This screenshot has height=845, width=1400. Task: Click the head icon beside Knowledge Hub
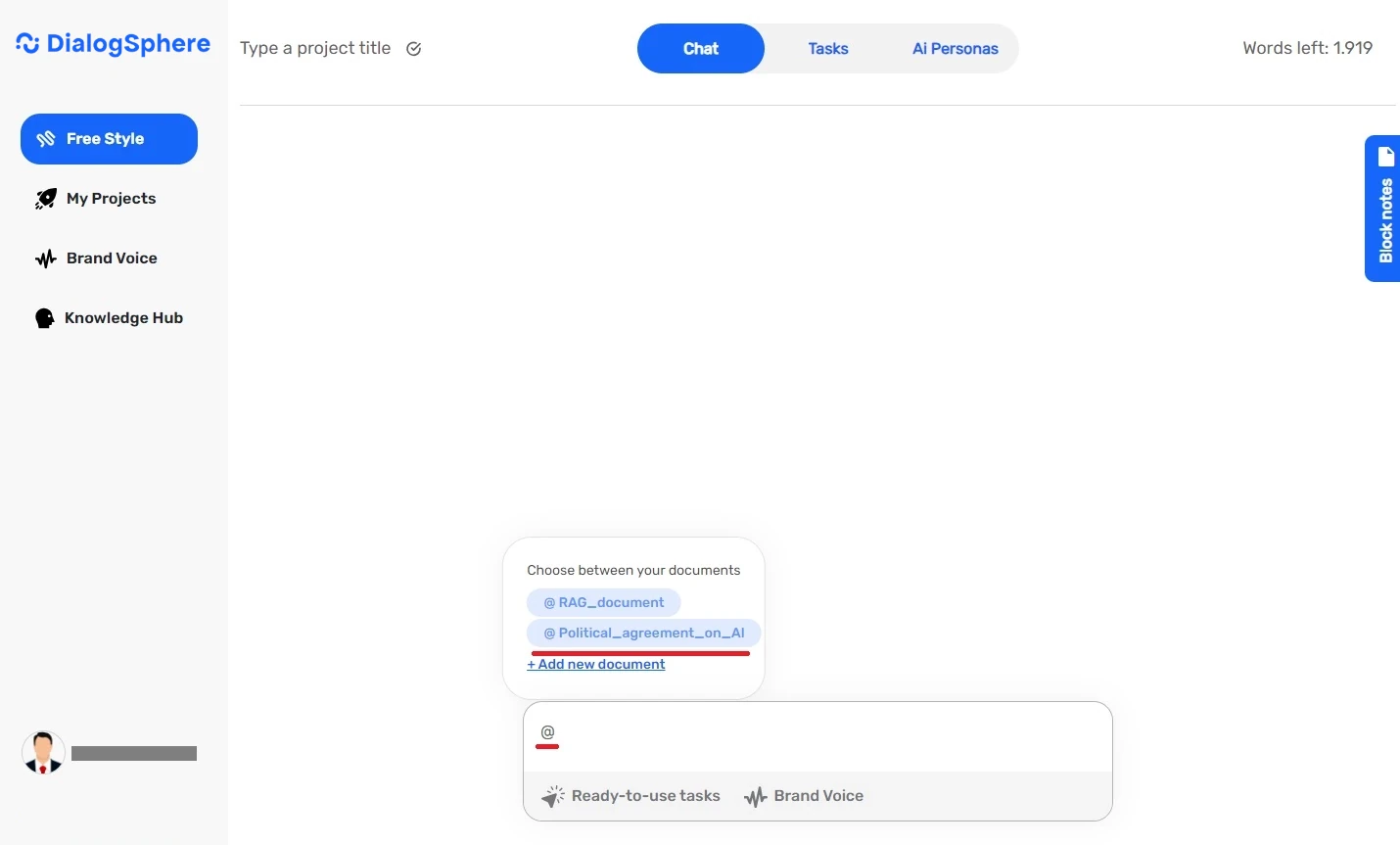point(44,318)
